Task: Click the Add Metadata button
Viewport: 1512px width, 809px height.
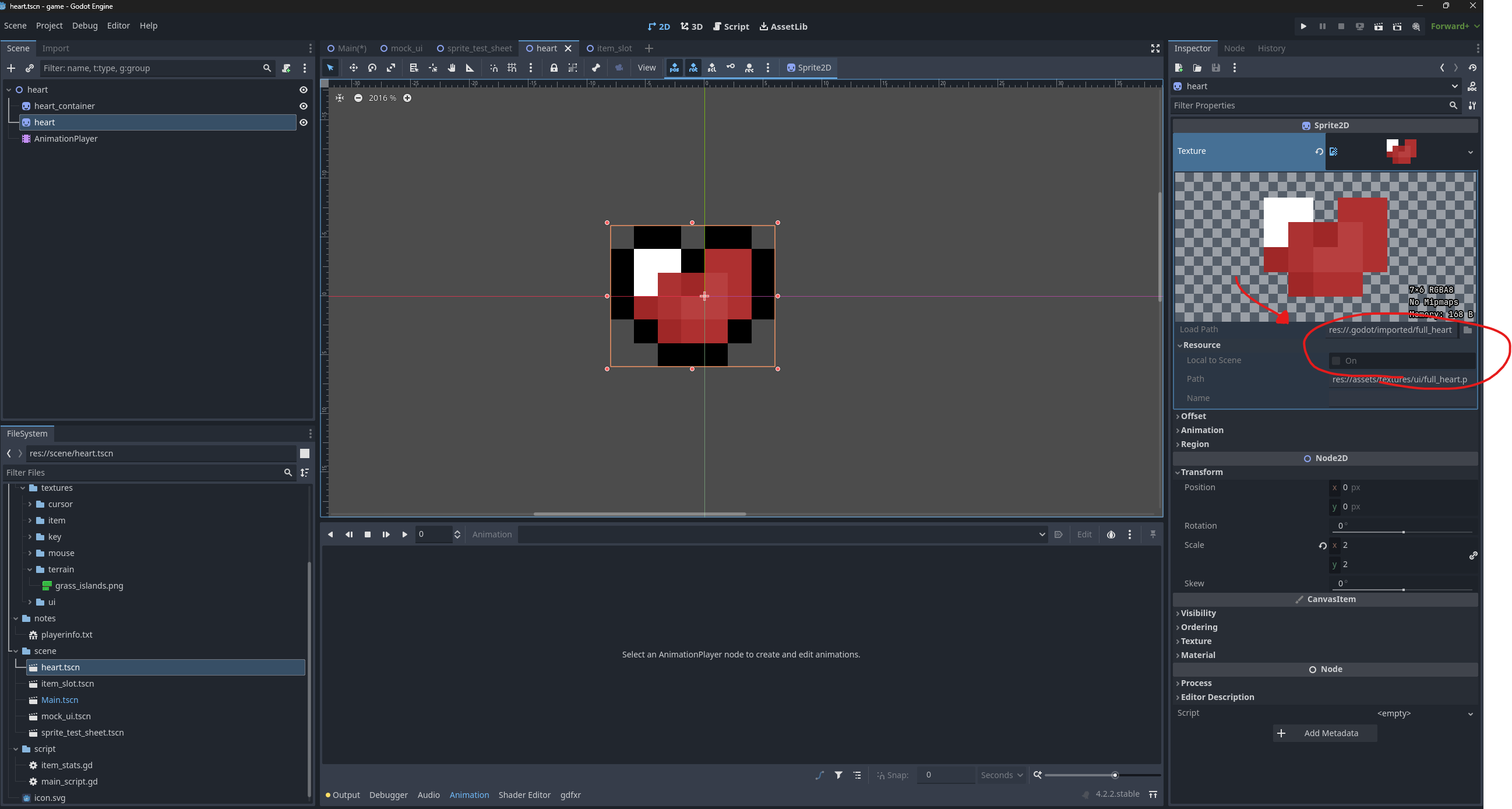Action: coord(1325,733)
